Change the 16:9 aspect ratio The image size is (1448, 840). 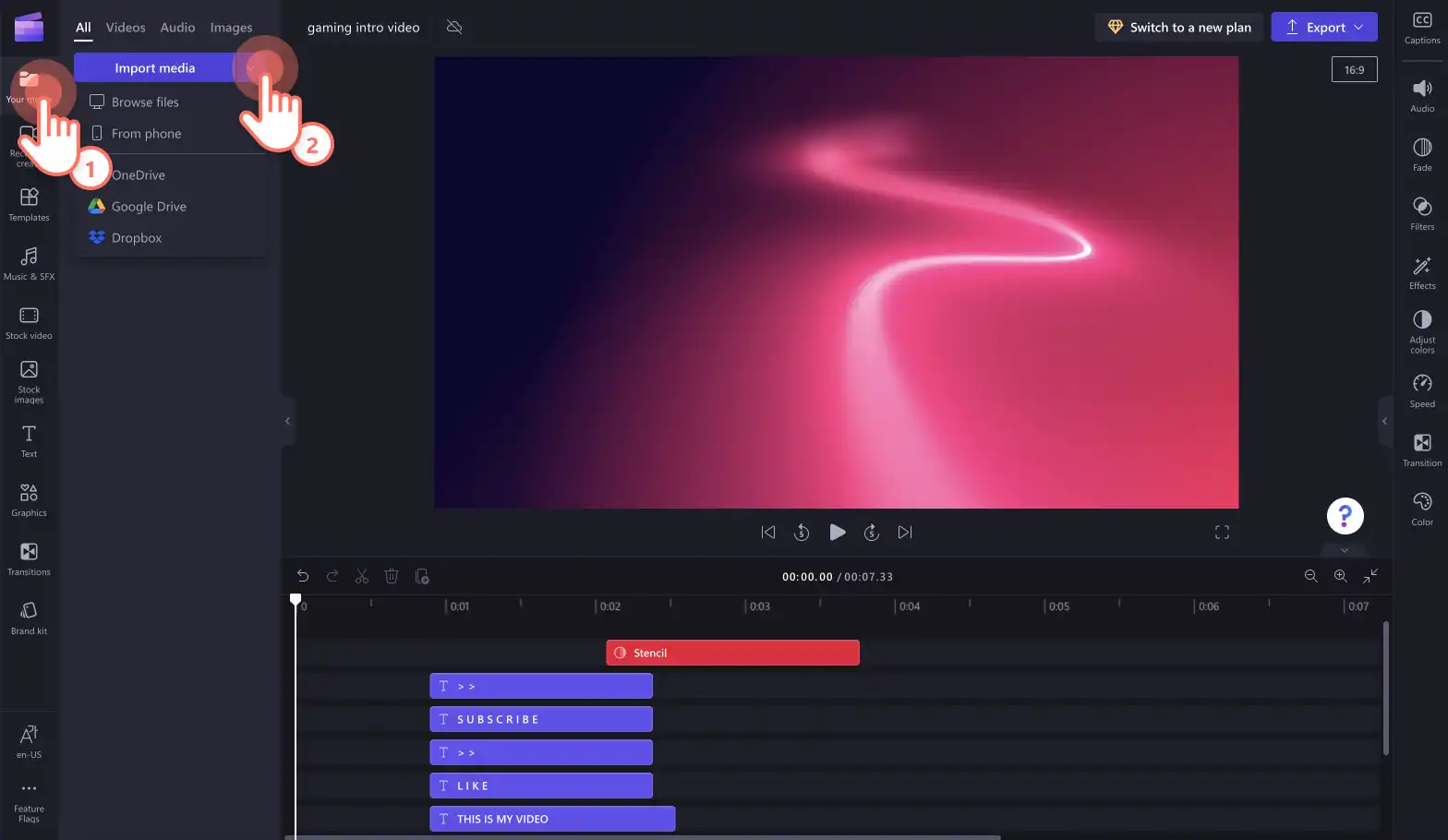click(x=1354, y=69)
